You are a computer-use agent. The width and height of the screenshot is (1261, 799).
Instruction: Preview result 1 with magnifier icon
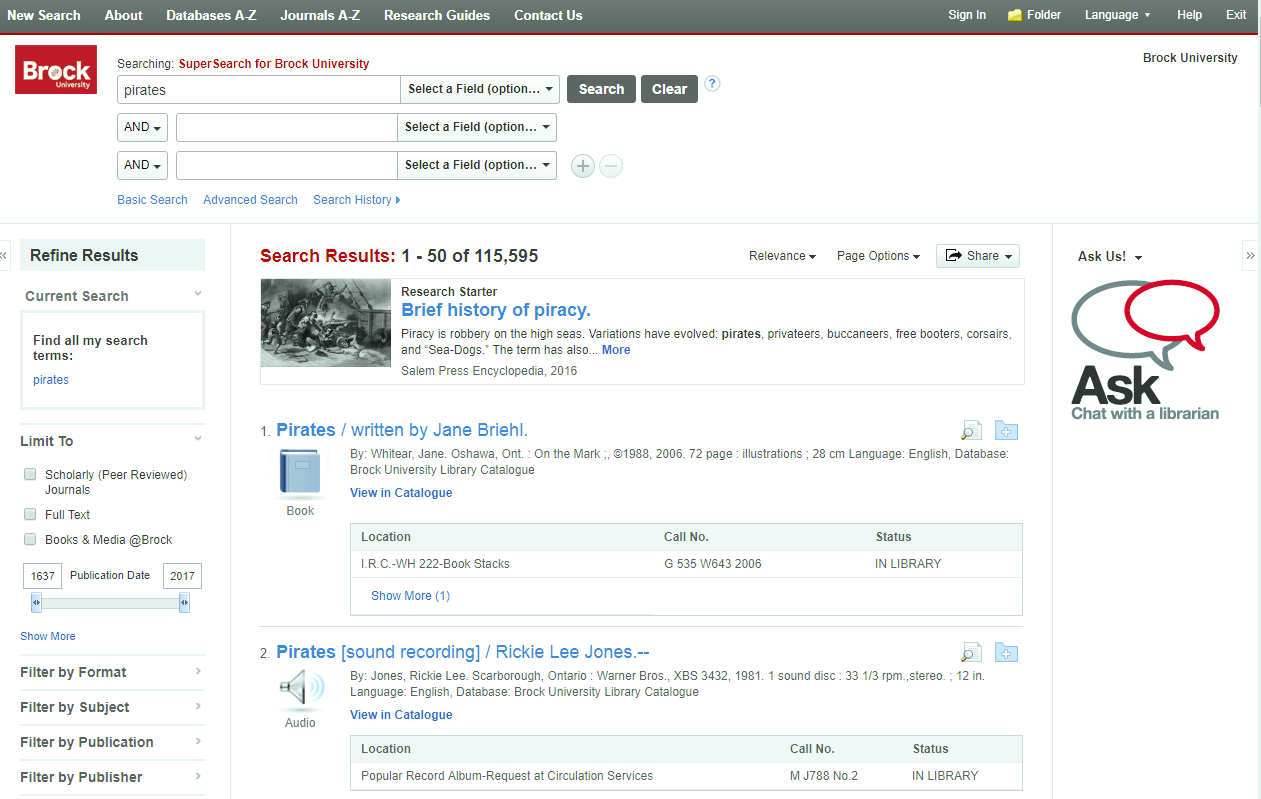pyautogui.click(x=971, y=431)
